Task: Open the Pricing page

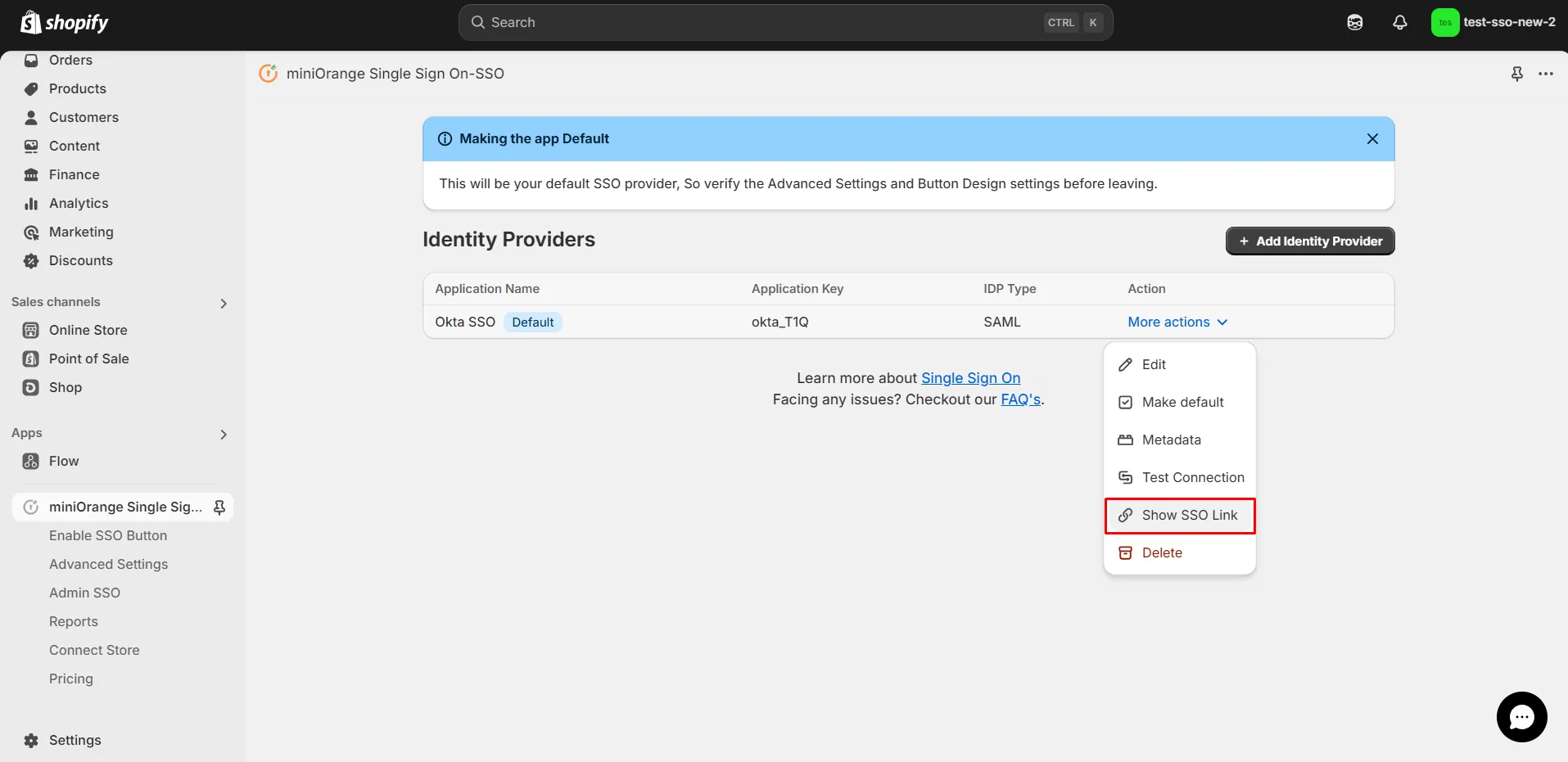Action: [71, 679]
